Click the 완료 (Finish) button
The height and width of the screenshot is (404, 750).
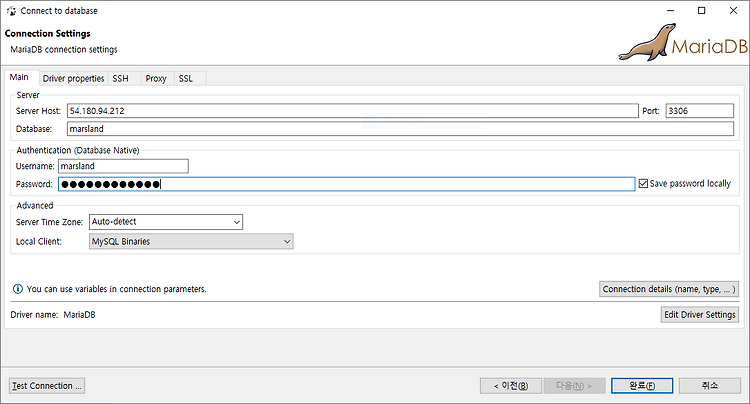click(x=642, y=385)
